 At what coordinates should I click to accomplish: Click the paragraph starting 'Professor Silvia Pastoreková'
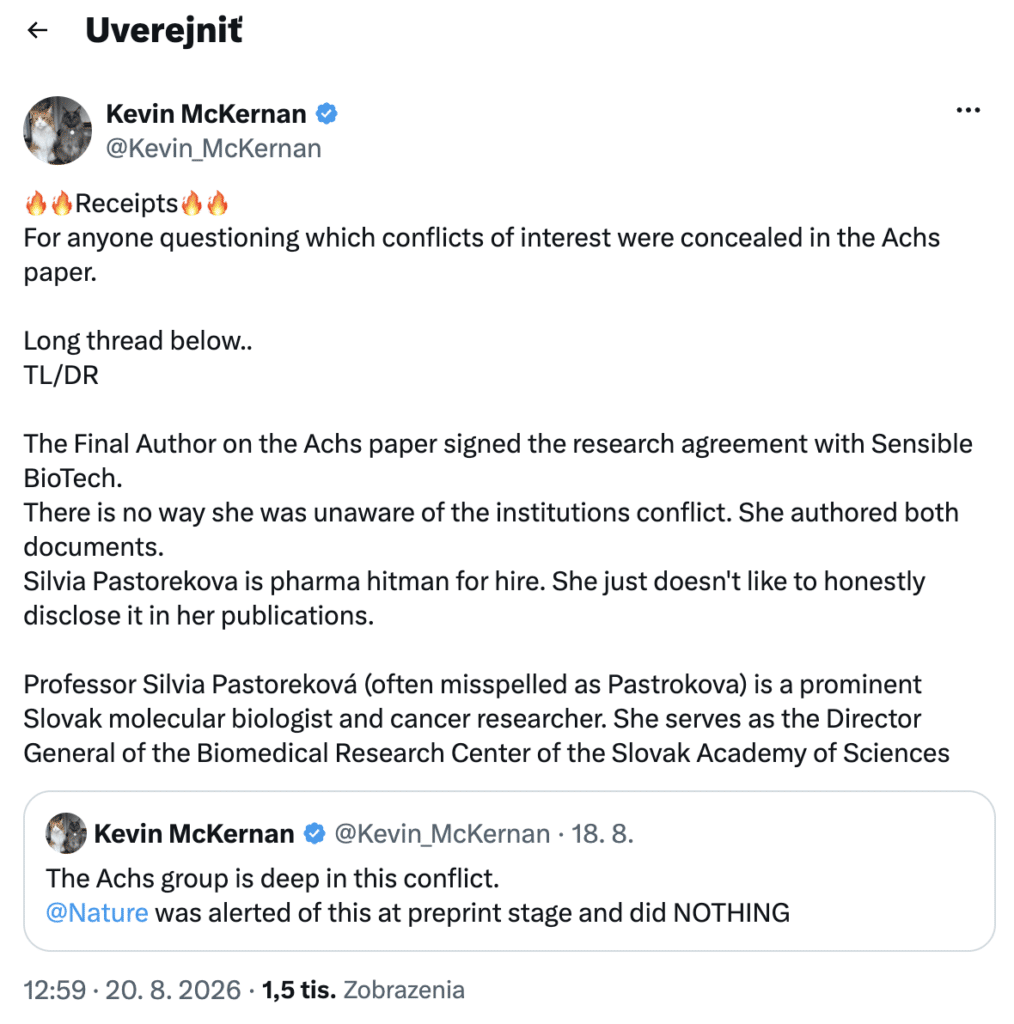pyautogui.click(x=486, y=718)
